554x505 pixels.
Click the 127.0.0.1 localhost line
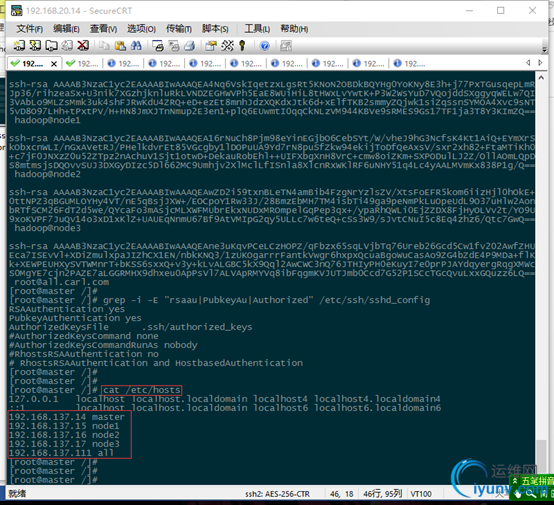(x=225, y=399)
